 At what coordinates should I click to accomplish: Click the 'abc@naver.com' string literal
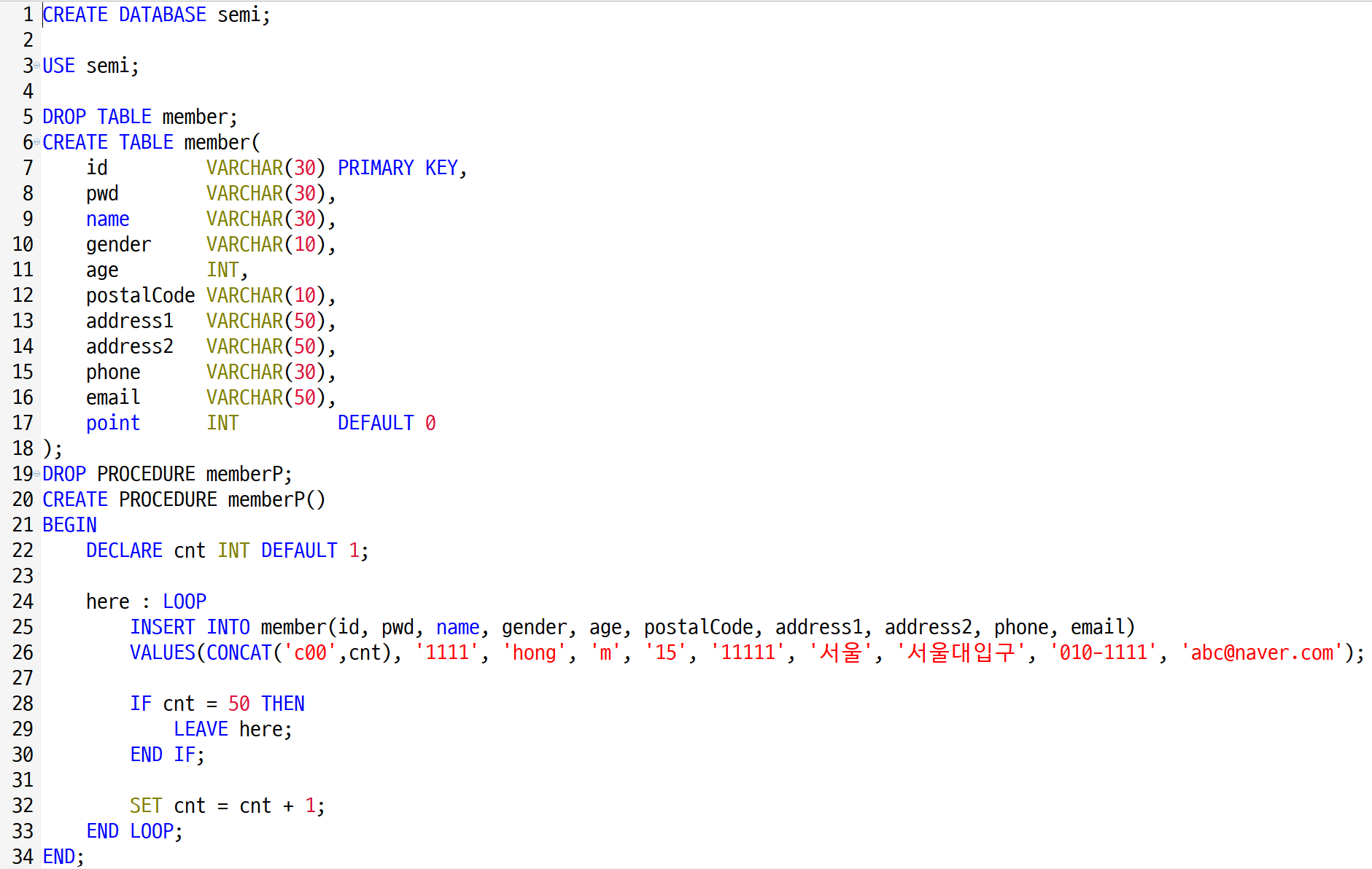pyautogui.click(x=1262, y=652)
